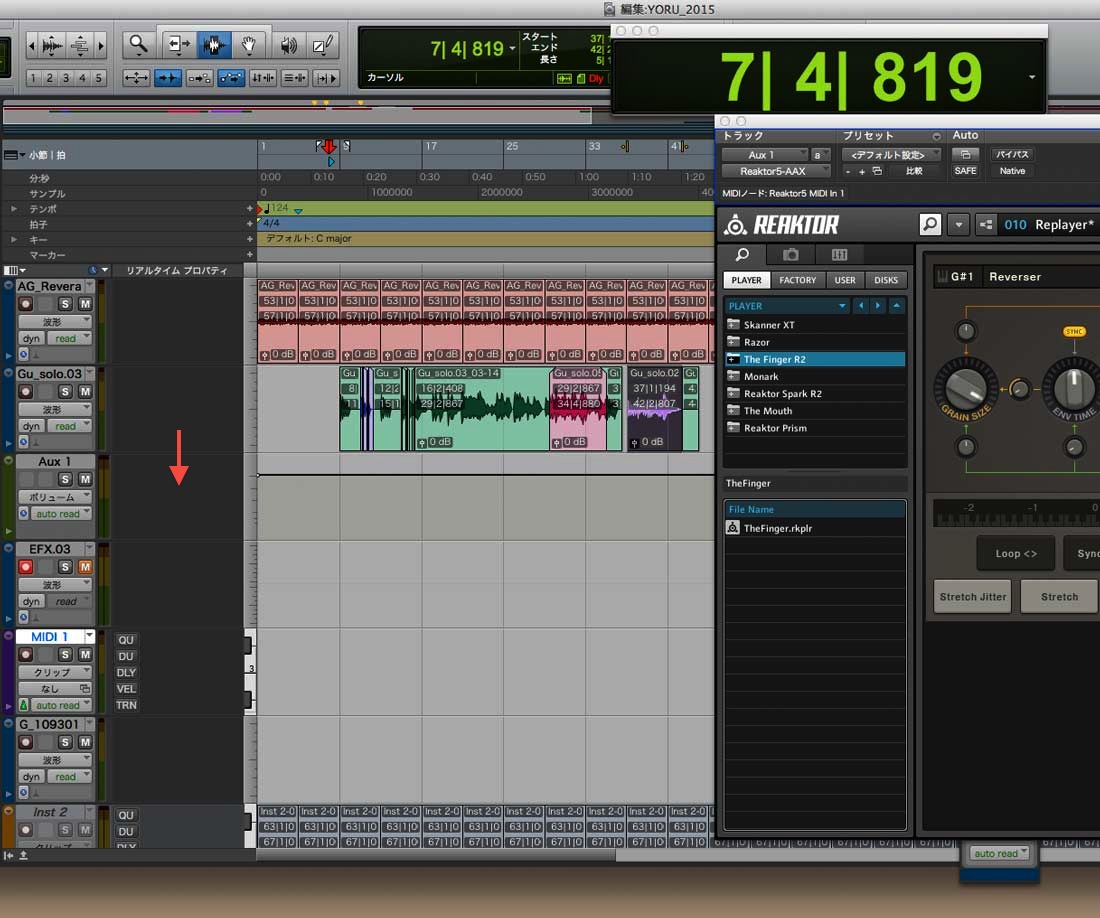
Task: Click the Gu_solo.03_03-14 audio clip
Action: coord(481,408)
